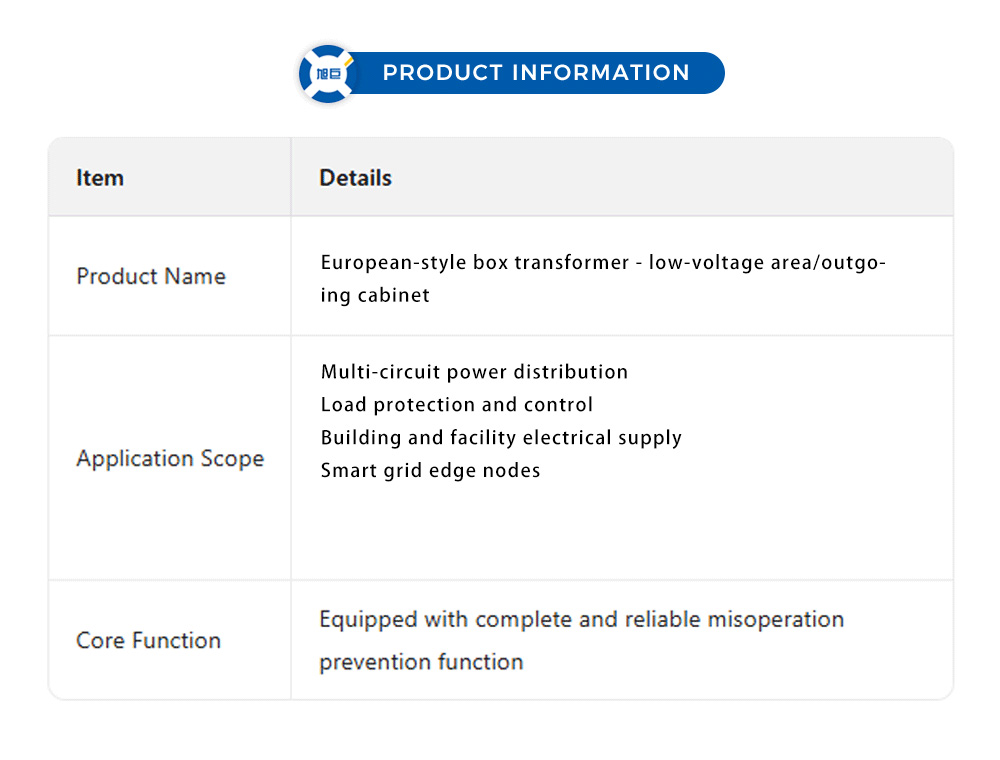Click the Application Scope row label
The height and width of the screenshot is (760, 1000).
170,459
